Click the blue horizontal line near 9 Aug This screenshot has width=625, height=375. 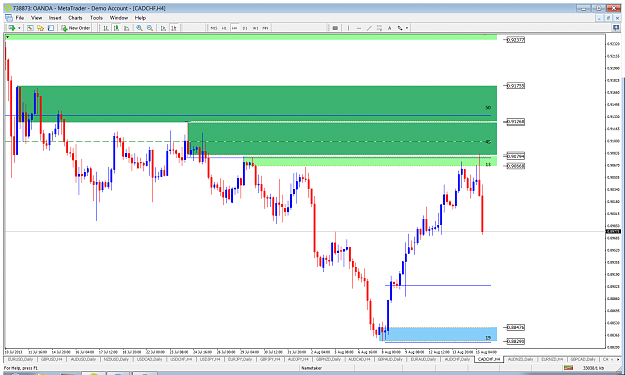[x=438, y=285]
